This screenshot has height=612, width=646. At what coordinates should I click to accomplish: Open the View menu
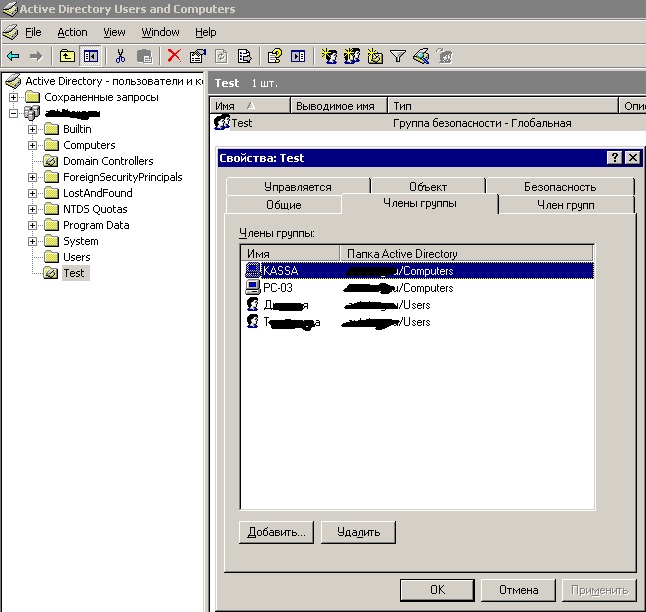114,32
